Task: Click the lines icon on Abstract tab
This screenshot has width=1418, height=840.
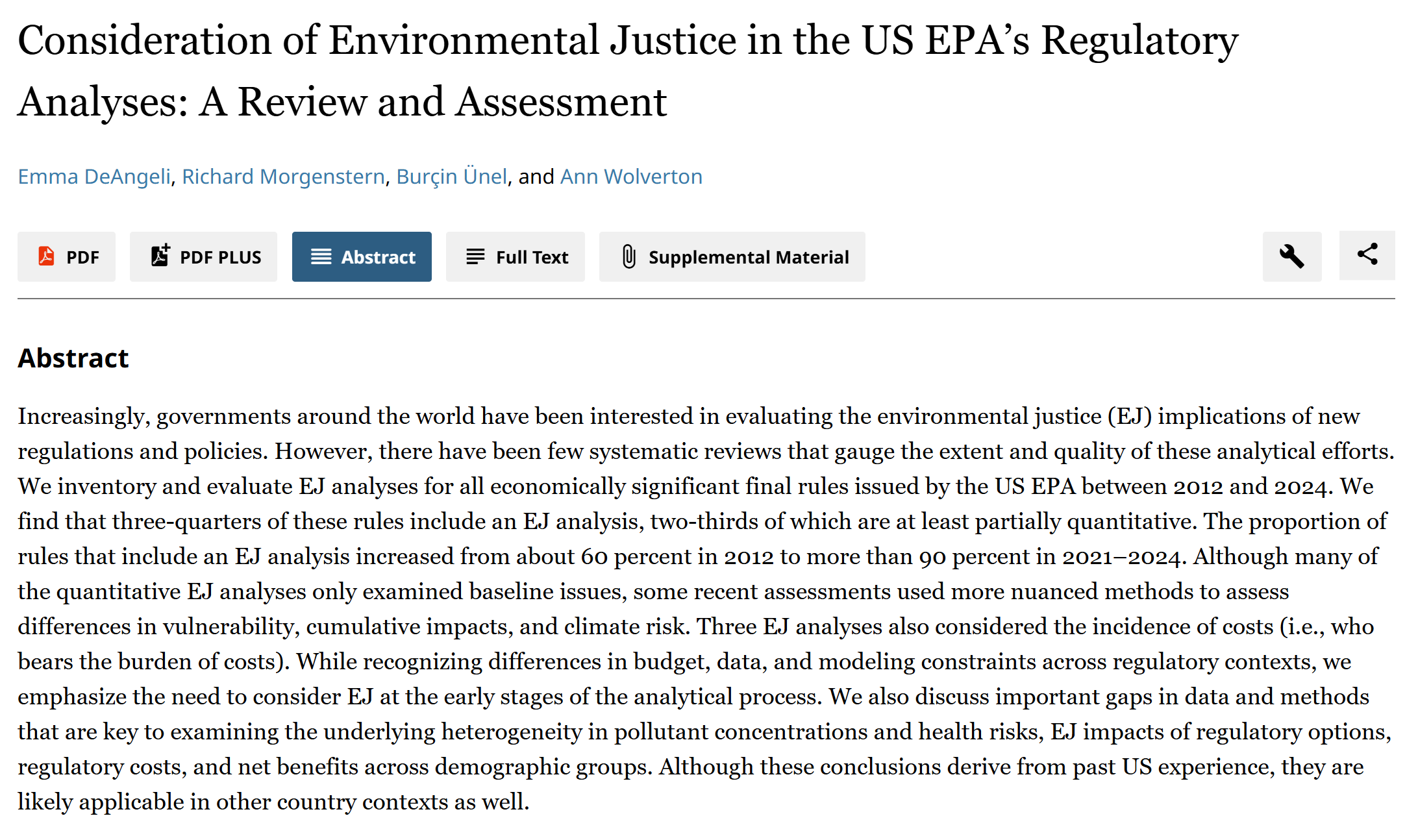Action: (x=321, y=257)
